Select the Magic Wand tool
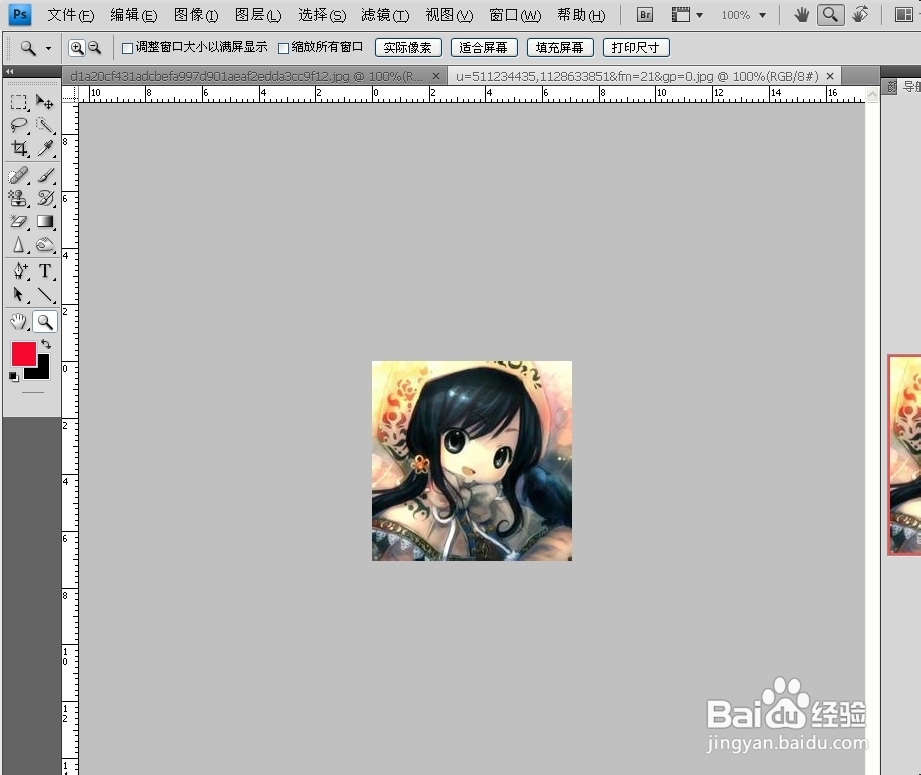Viewport: 921px width, 775px height. tap(45, 125)
